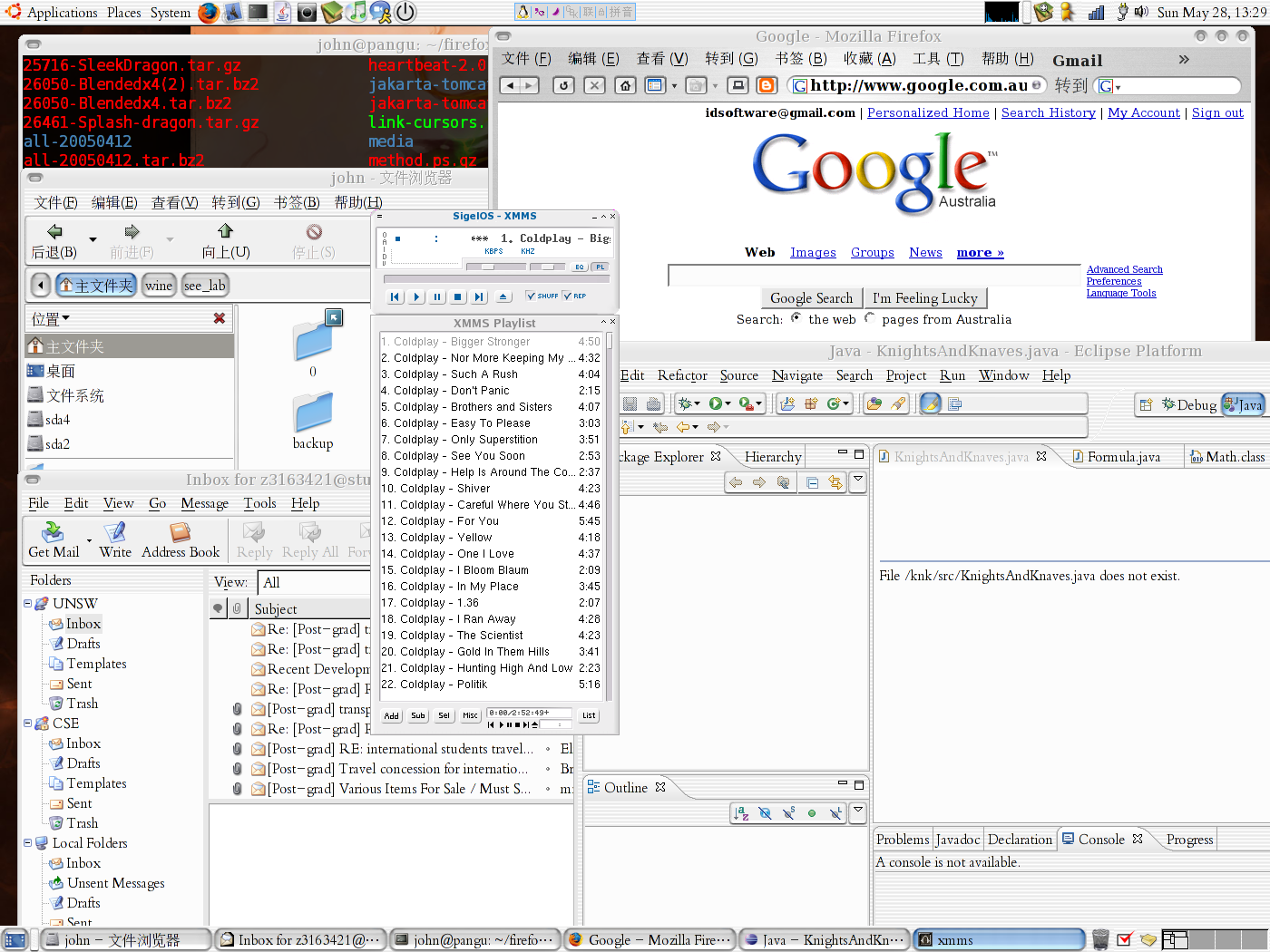
Task: Click Firefox stop button
Action: 594,85
